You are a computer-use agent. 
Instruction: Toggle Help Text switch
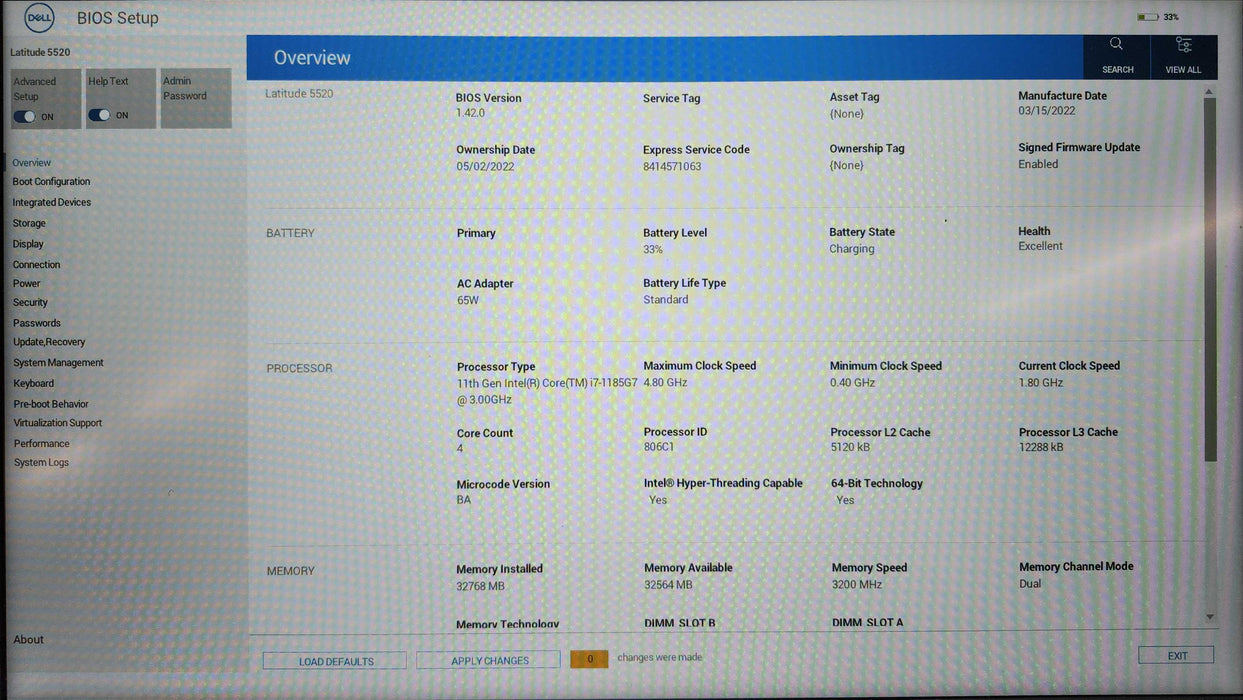99,115
